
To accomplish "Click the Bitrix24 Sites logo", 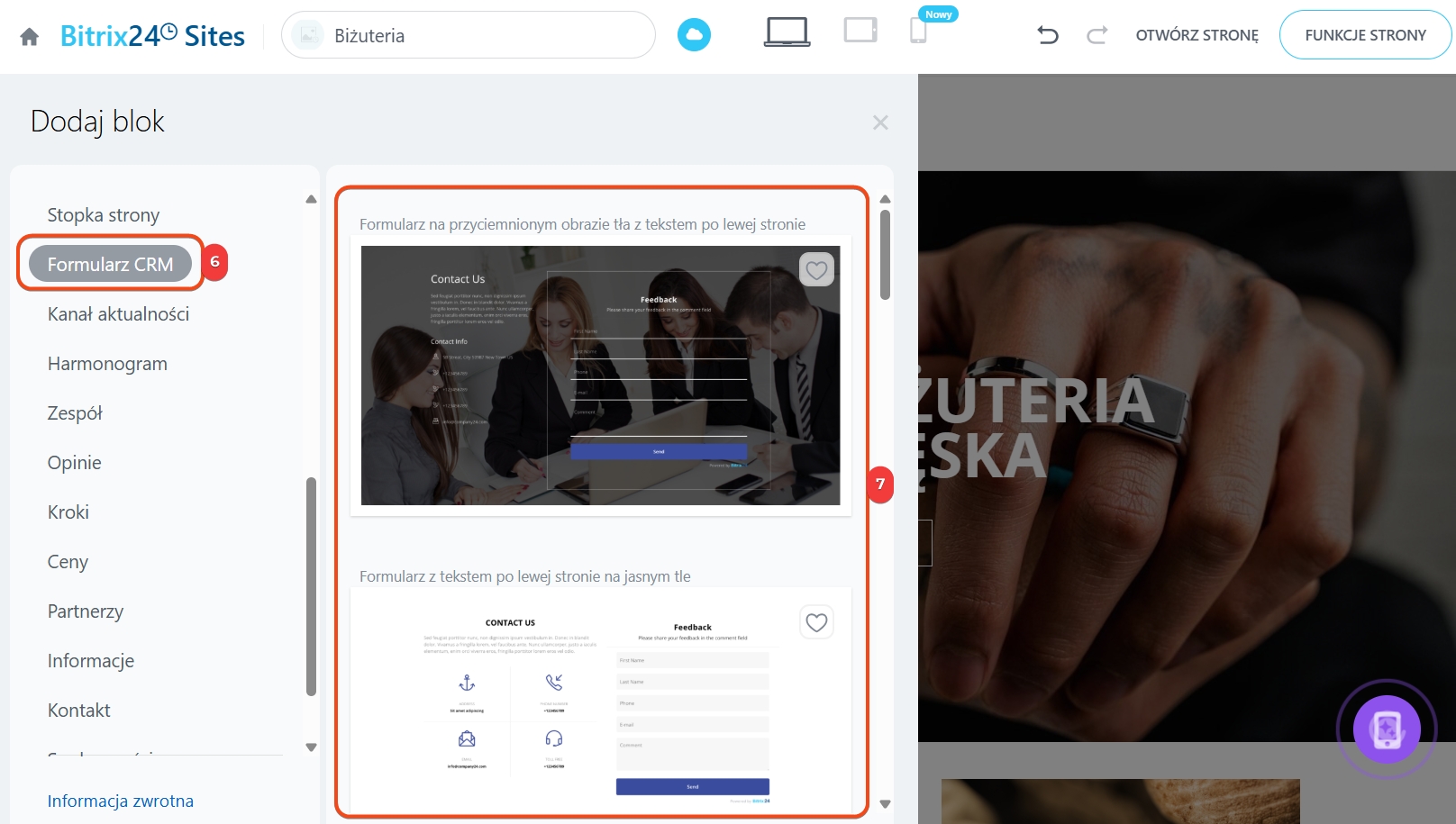I will (x=152, y=36).
